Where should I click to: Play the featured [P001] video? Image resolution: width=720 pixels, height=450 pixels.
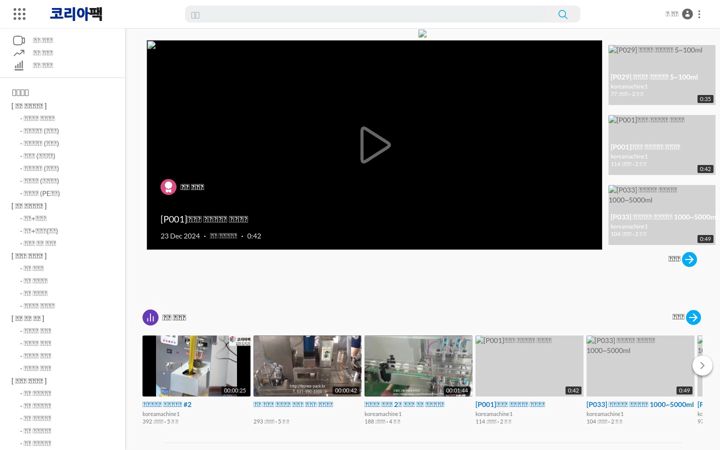(x=375, y=145)
